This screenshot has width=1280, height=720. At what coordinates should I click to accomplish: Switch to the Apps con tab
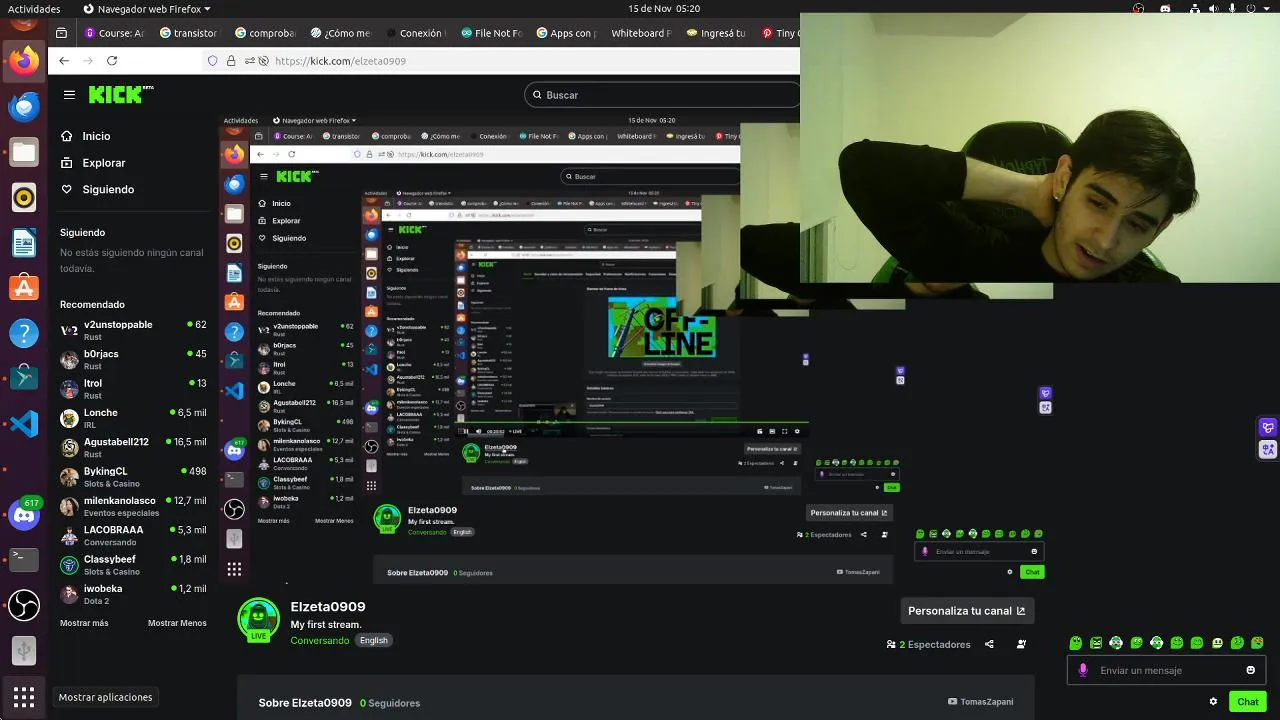click(566, 33)
